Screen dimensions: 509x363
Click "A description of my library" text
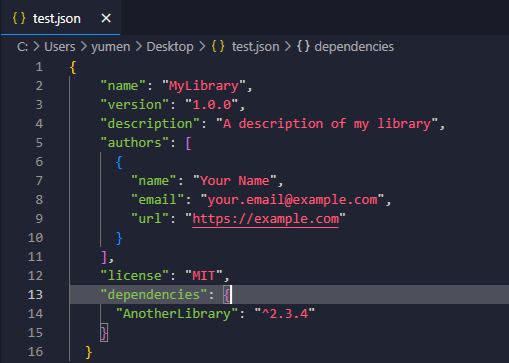coord(327,124)
